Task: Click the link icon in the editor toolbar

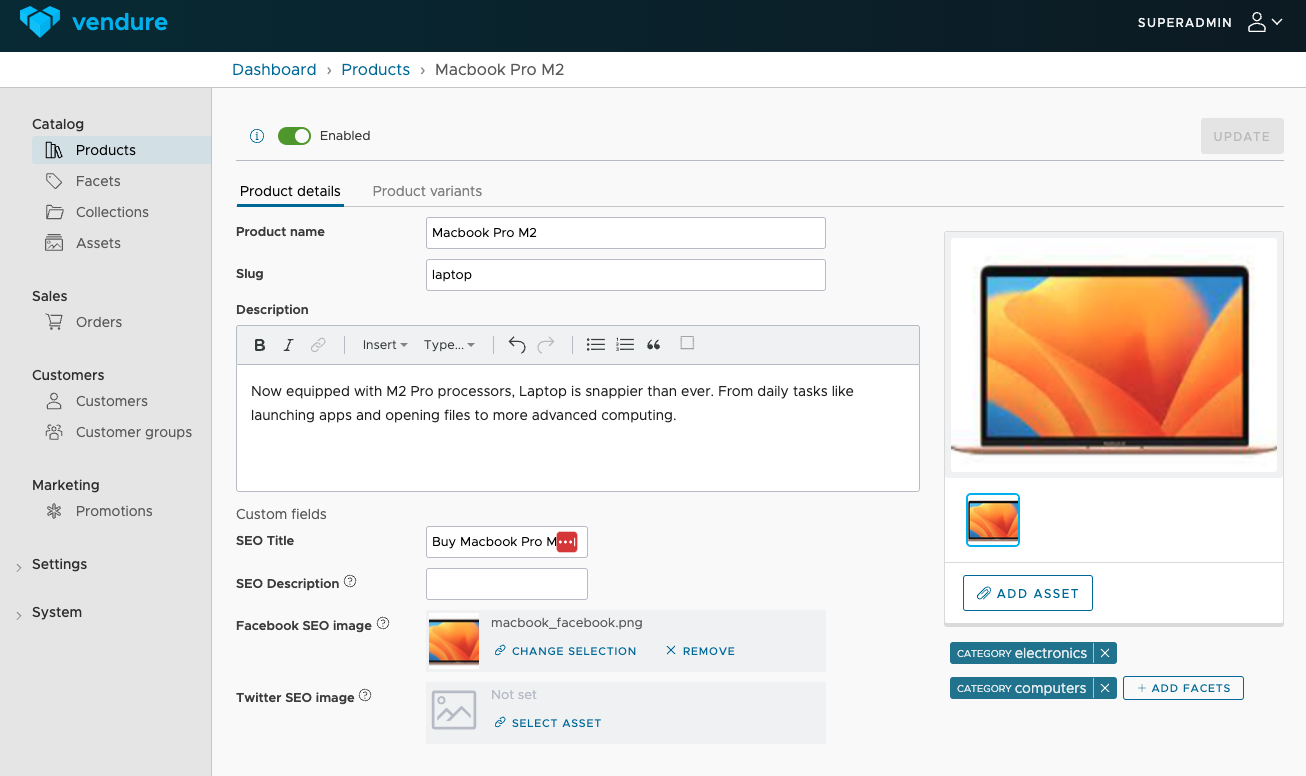Action: (318, 345)
